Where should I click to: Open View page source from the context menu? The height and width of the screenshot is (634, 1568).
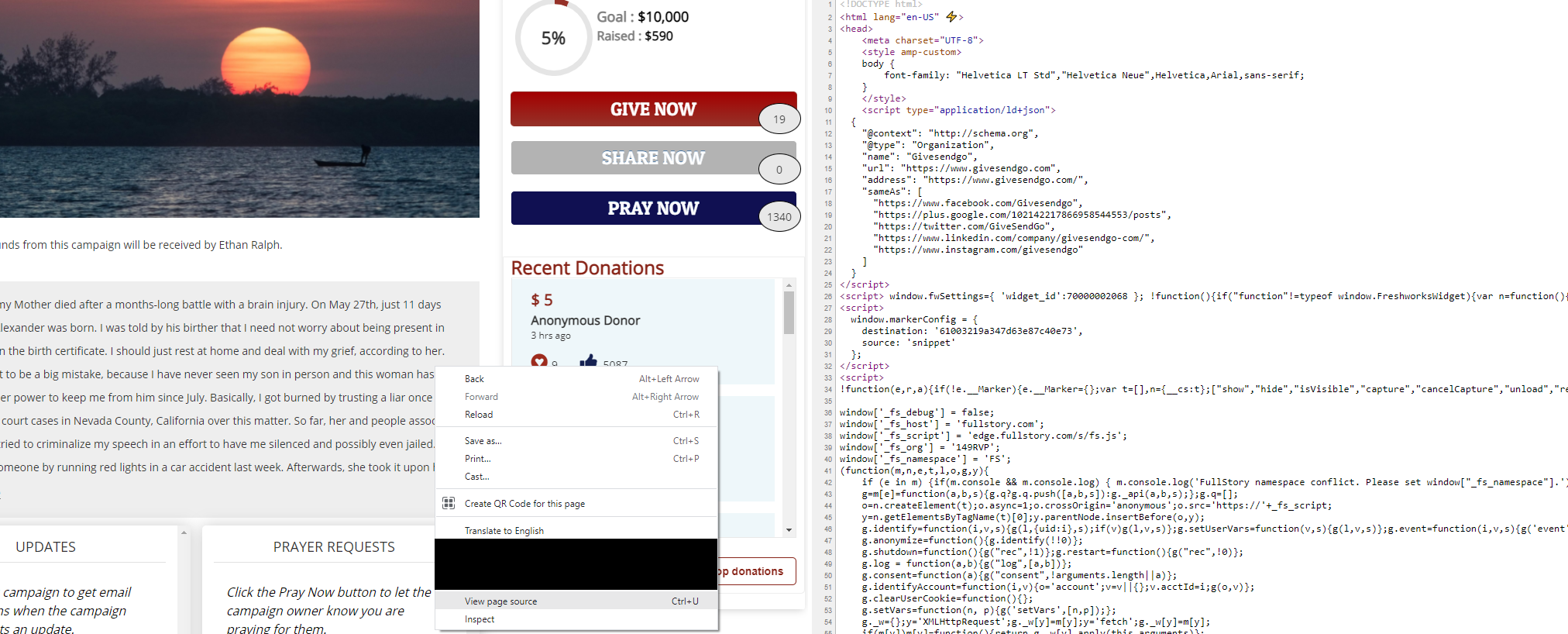tap(576, 601)
